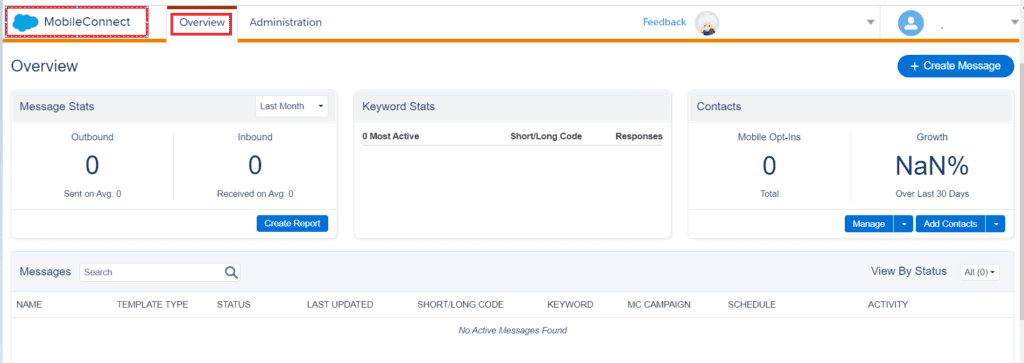The image size is (1024, 363).
Task: Click the Einstein avatar icon
Action: pyautogui.click(x=707, y=23)
